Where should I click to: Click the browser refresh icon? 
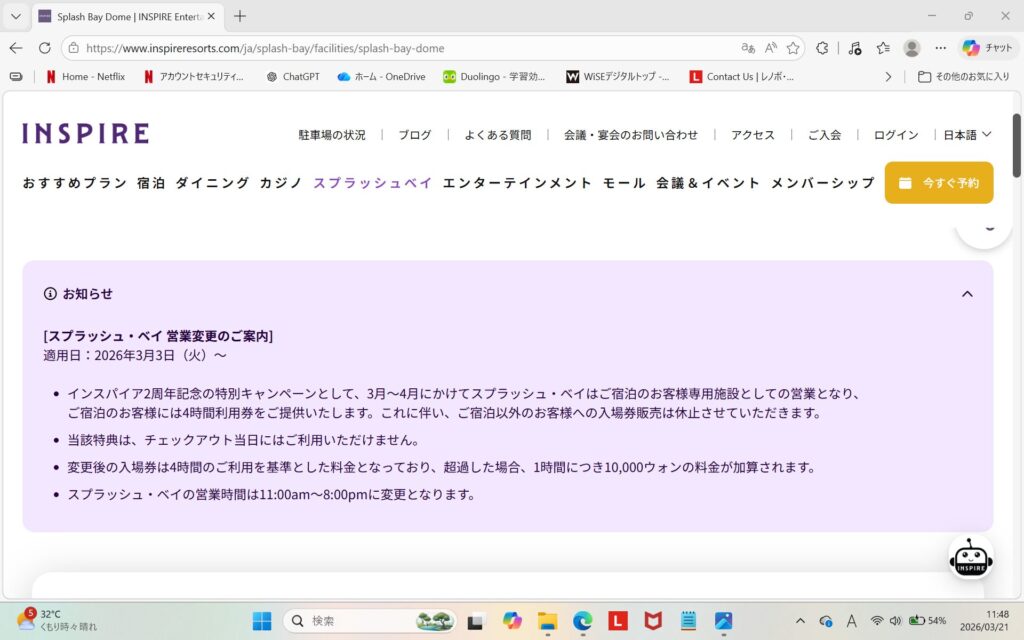click(44, 48)
